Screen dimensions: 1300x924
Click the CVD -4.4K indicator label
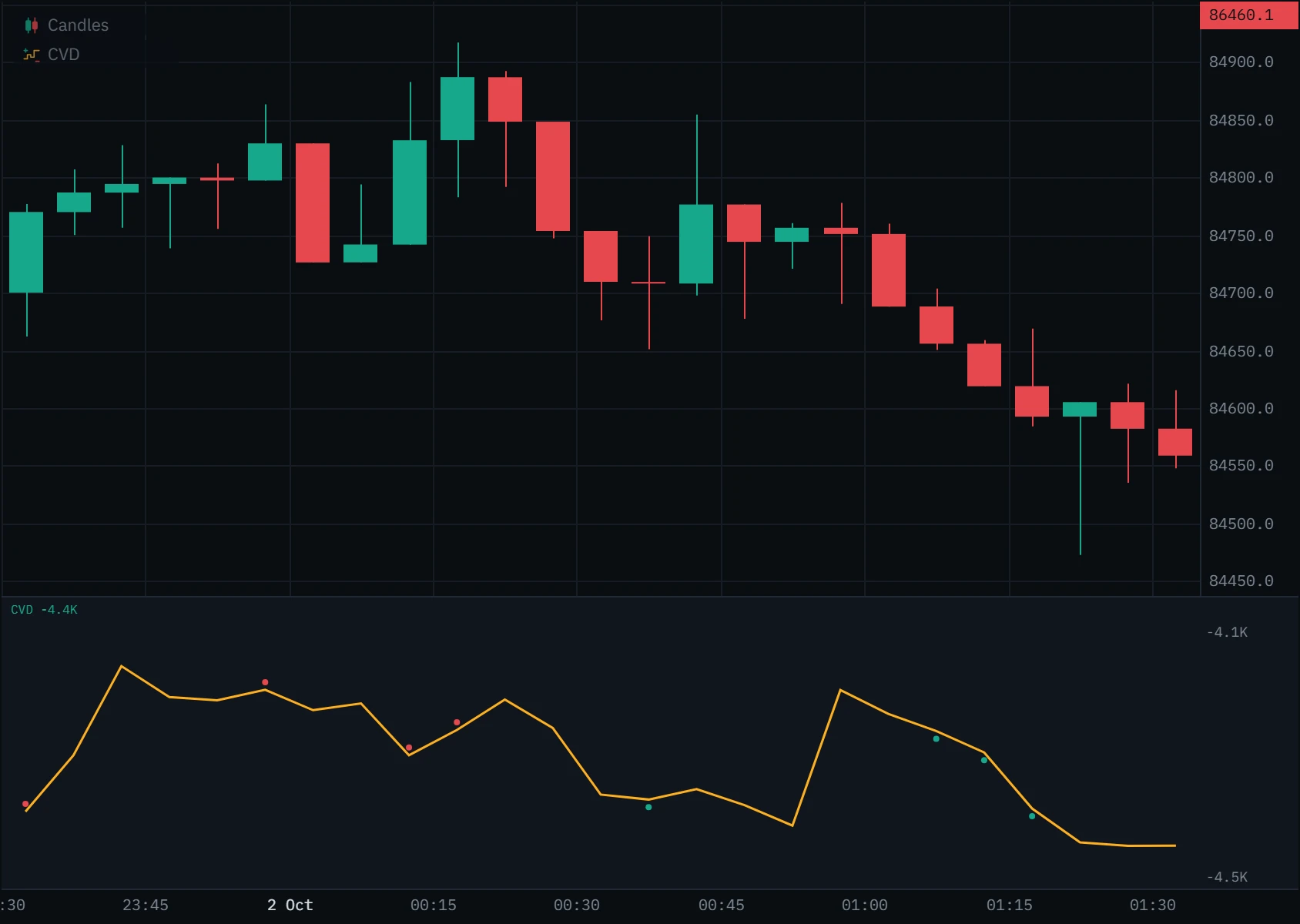(x=44, y=610)
